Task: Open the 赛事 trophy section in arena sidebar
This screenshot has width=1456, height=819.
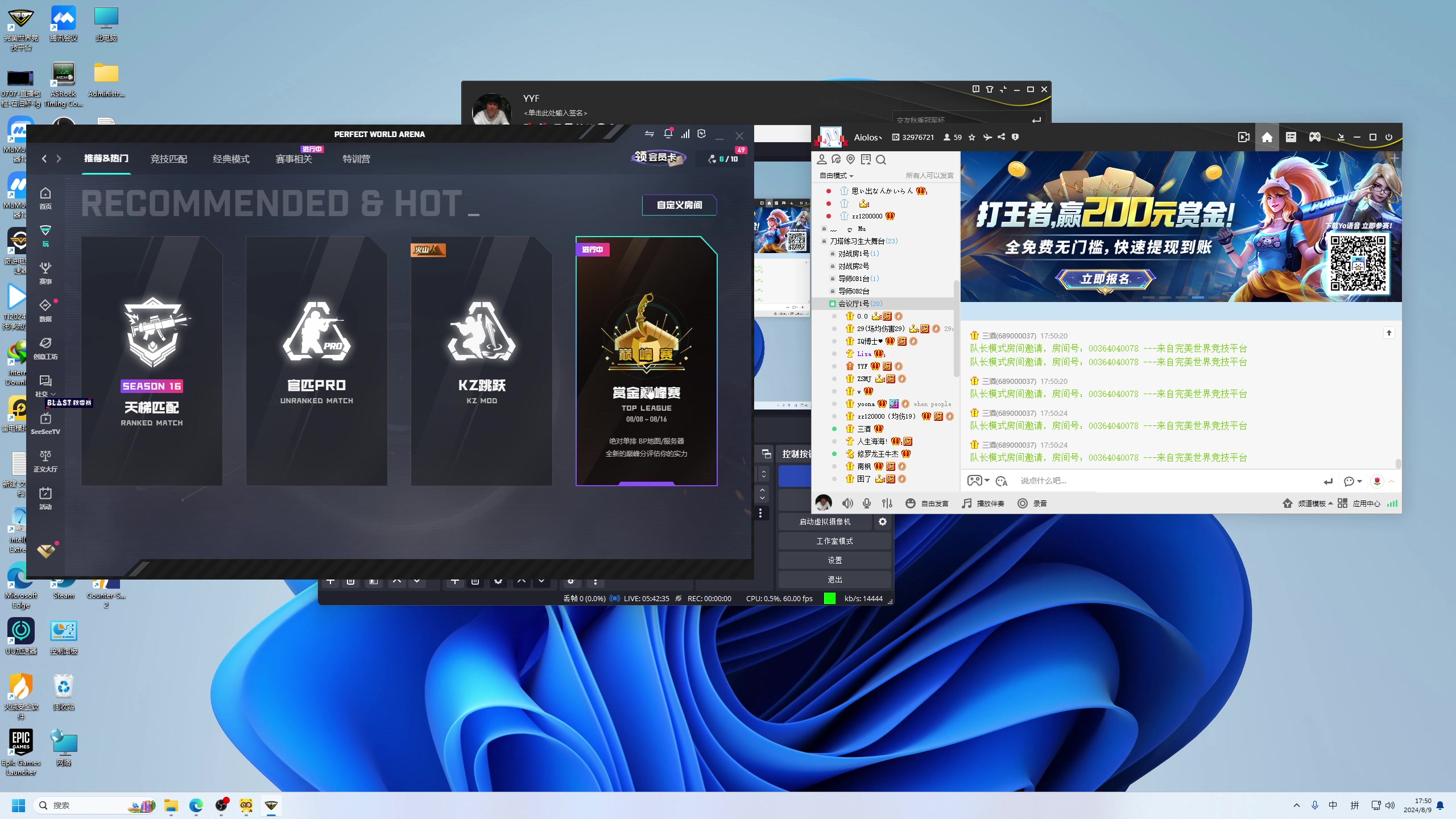Action: coord(45,273)
